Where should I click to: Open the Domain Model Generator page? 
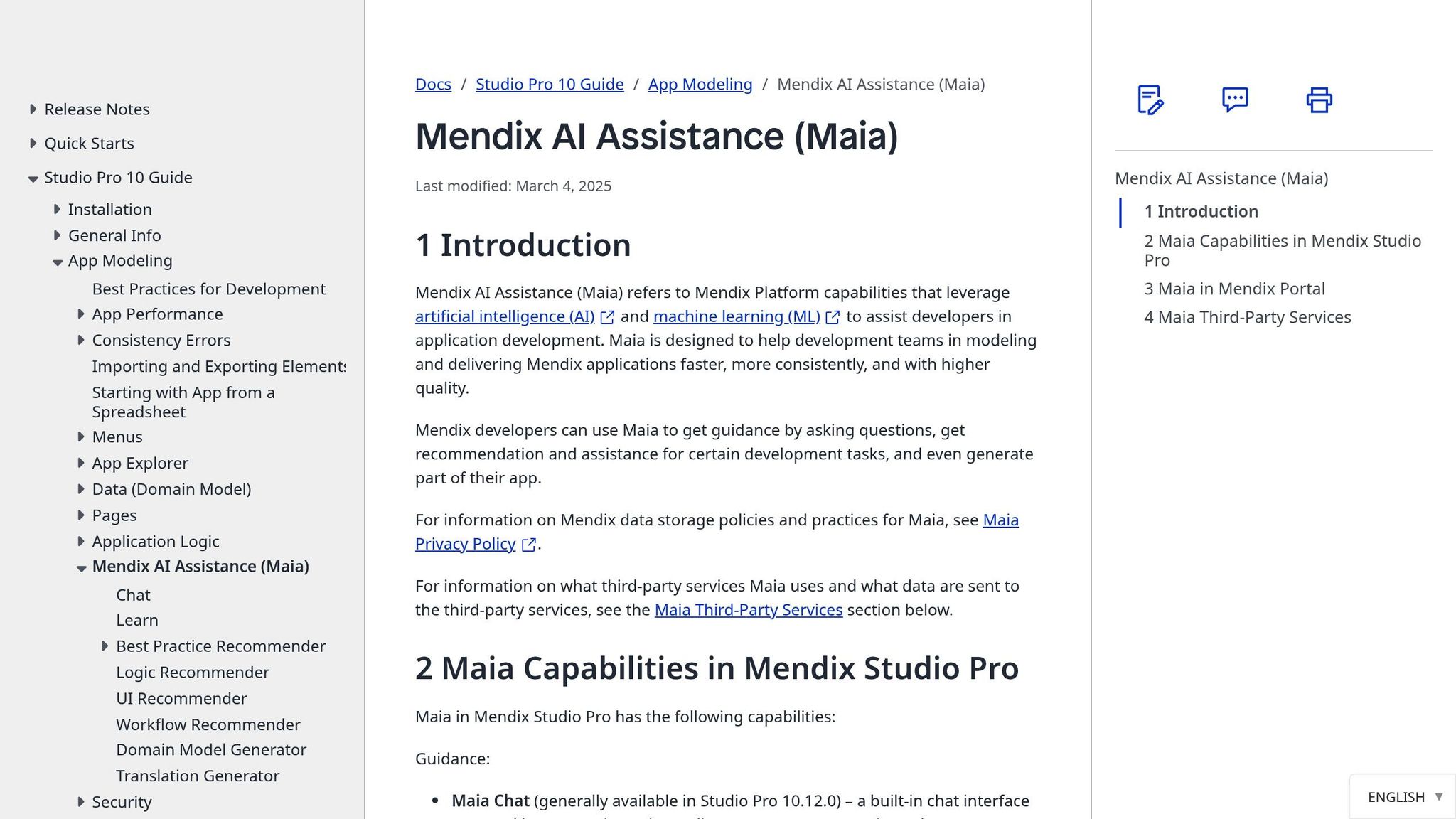coord(211,749)
